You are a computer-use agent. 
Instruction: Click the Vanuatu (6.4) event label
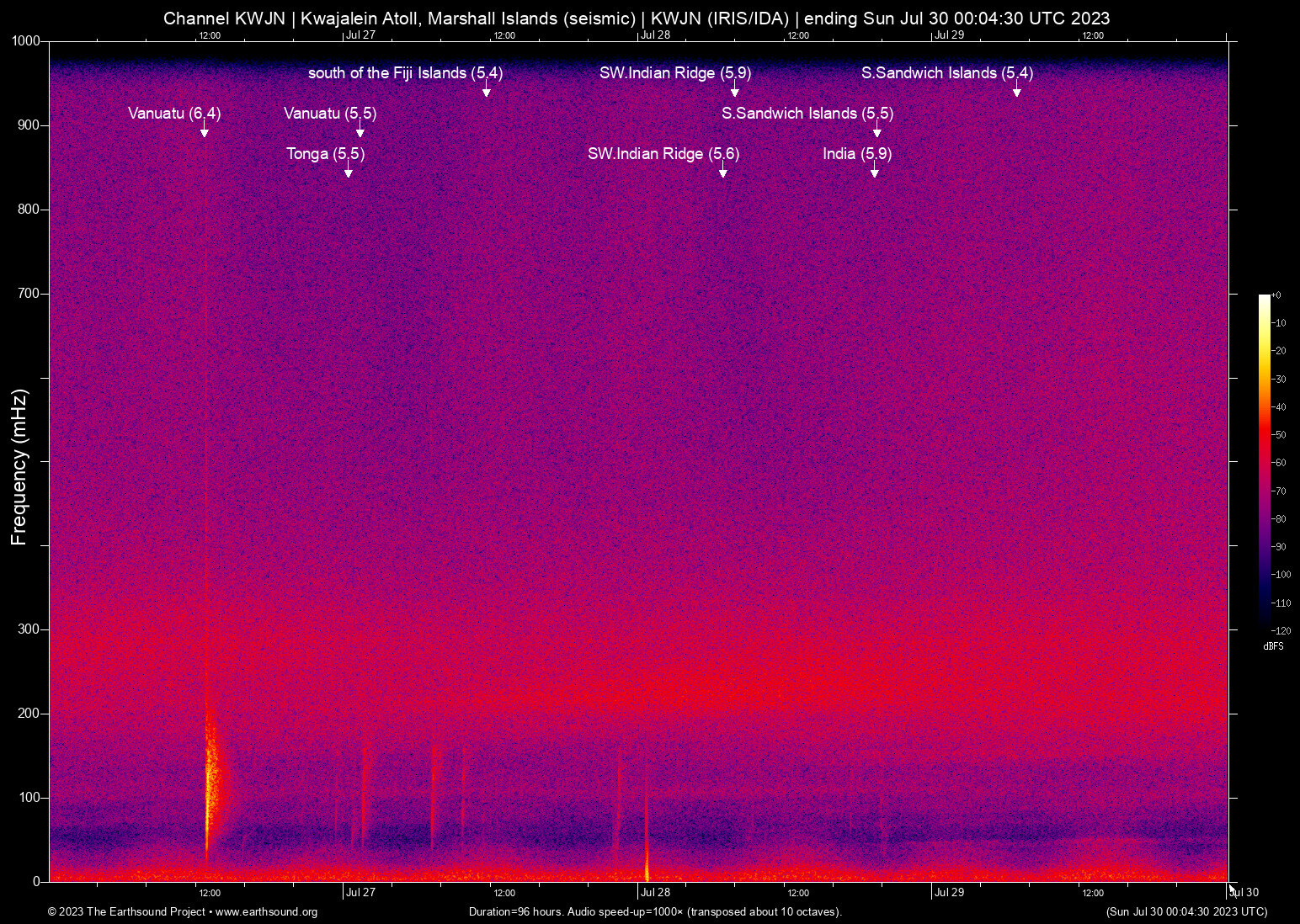pyautogui.click(x=174, y=113)
